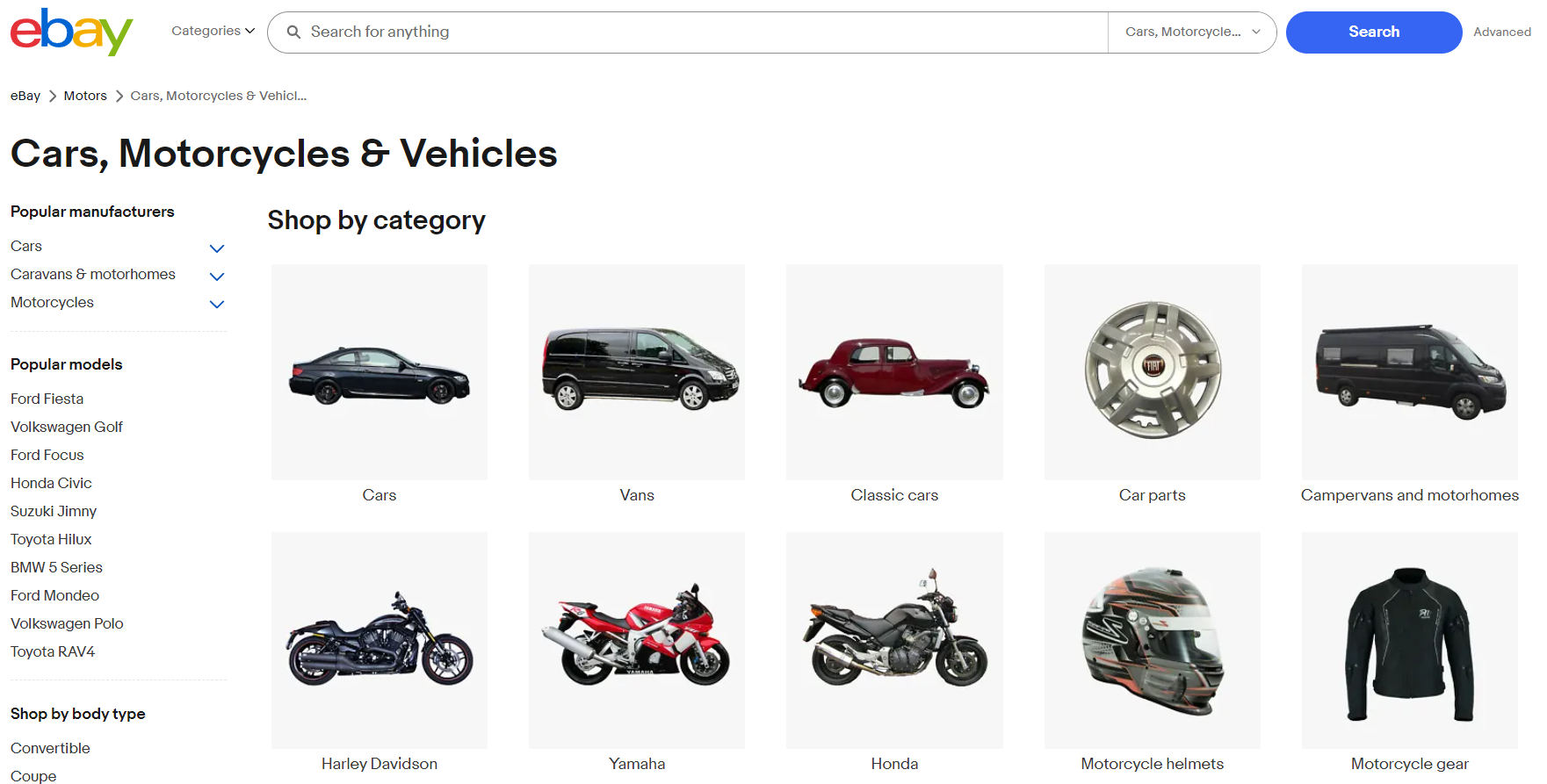Select the Car parts hubcap image

[1153, 372]
